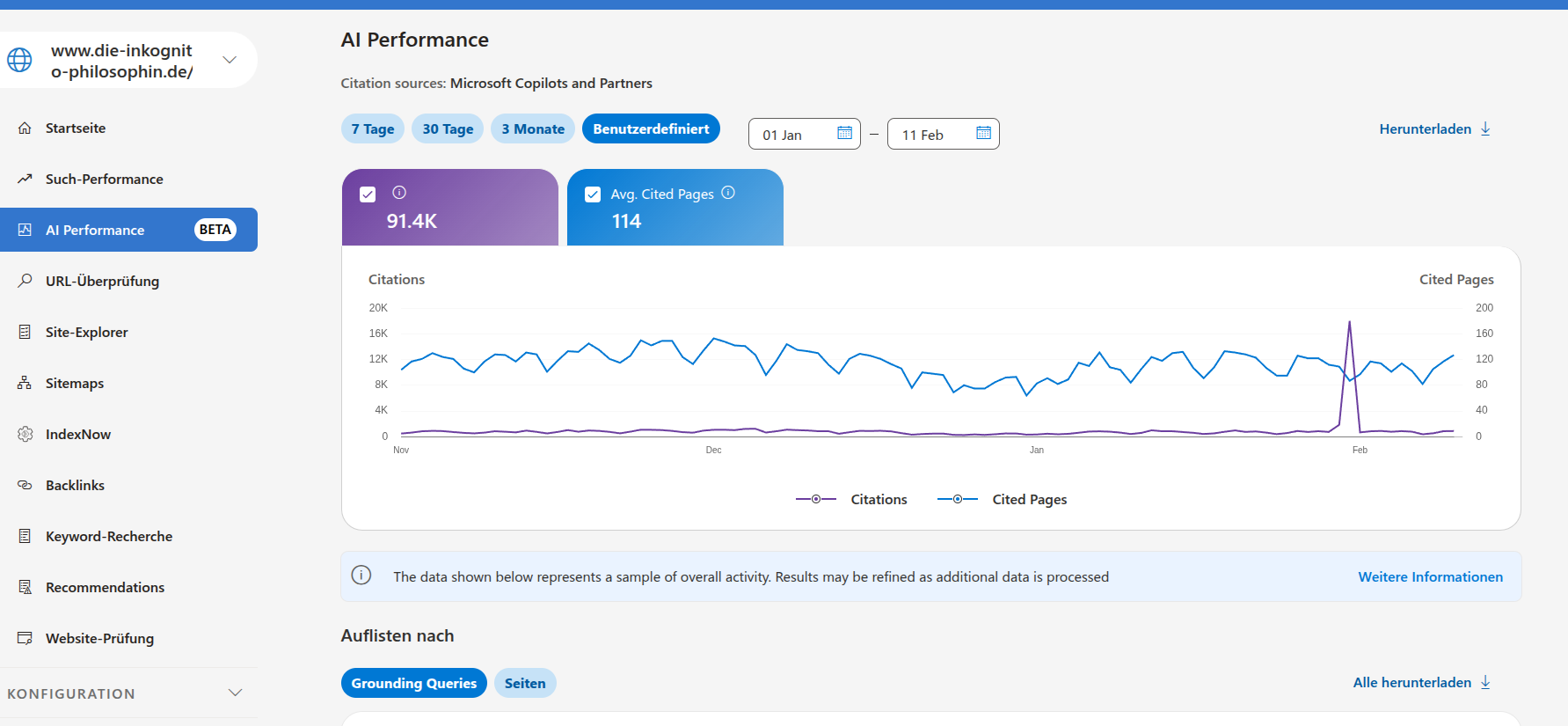This screenshot has width=1568, height=726.
Task: Click the IndexNow gear icon
Action: 25,434
